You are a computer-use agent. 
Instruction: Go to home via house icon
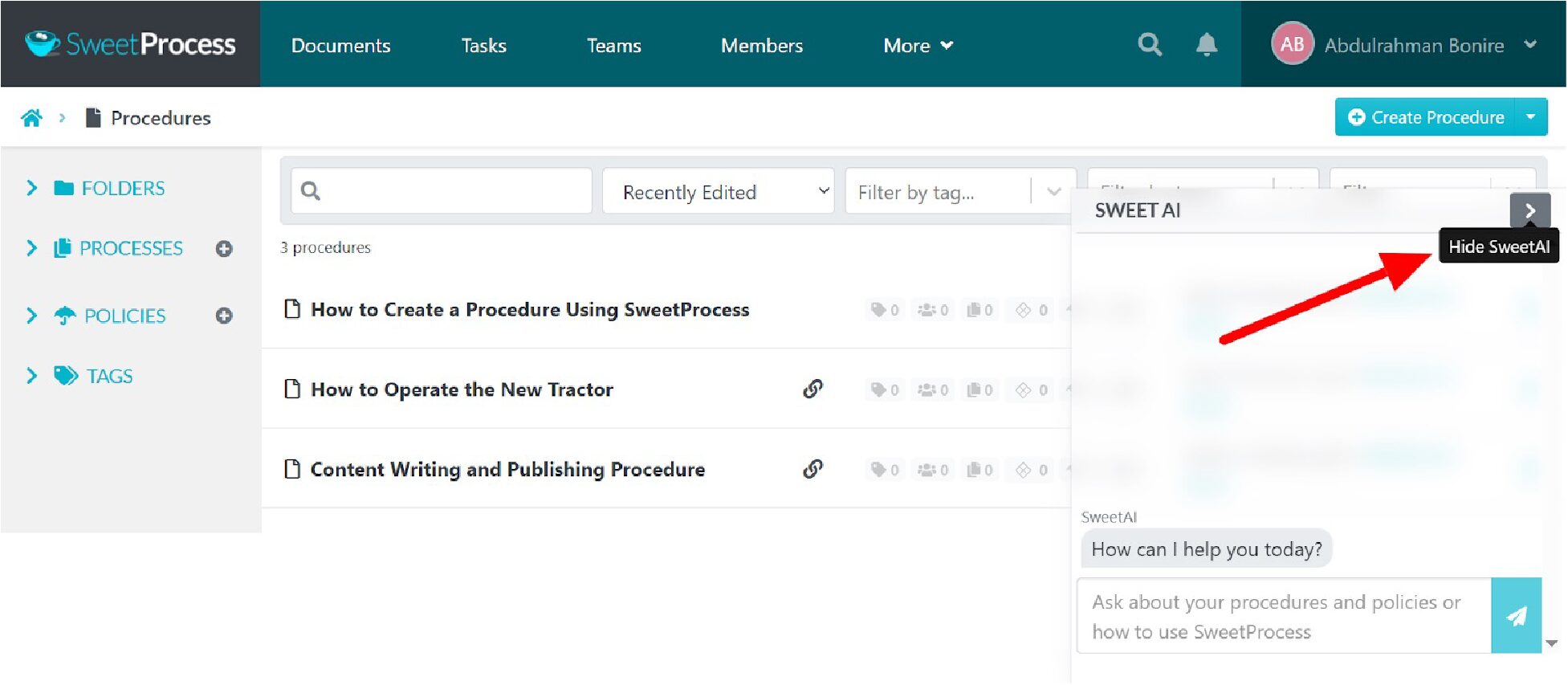pos(32,118)
